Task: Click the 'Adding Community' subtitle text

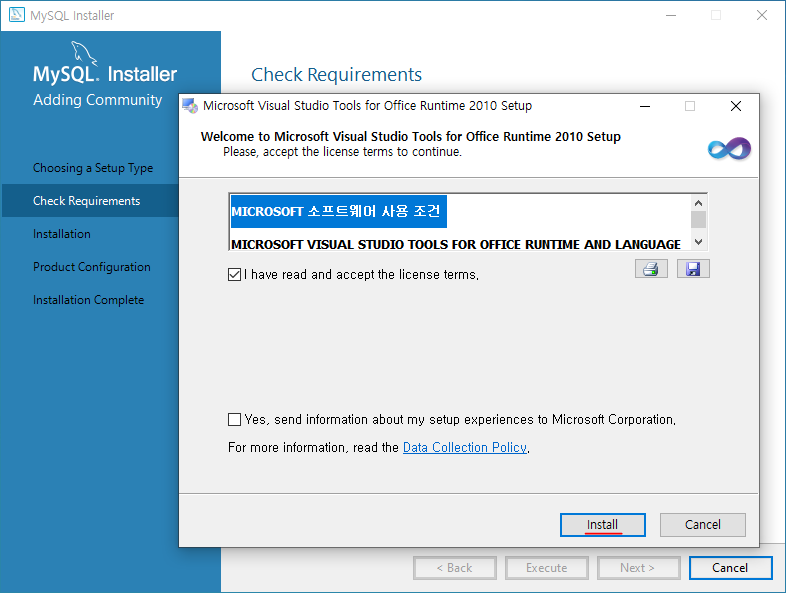Action: tap(98, 100)
